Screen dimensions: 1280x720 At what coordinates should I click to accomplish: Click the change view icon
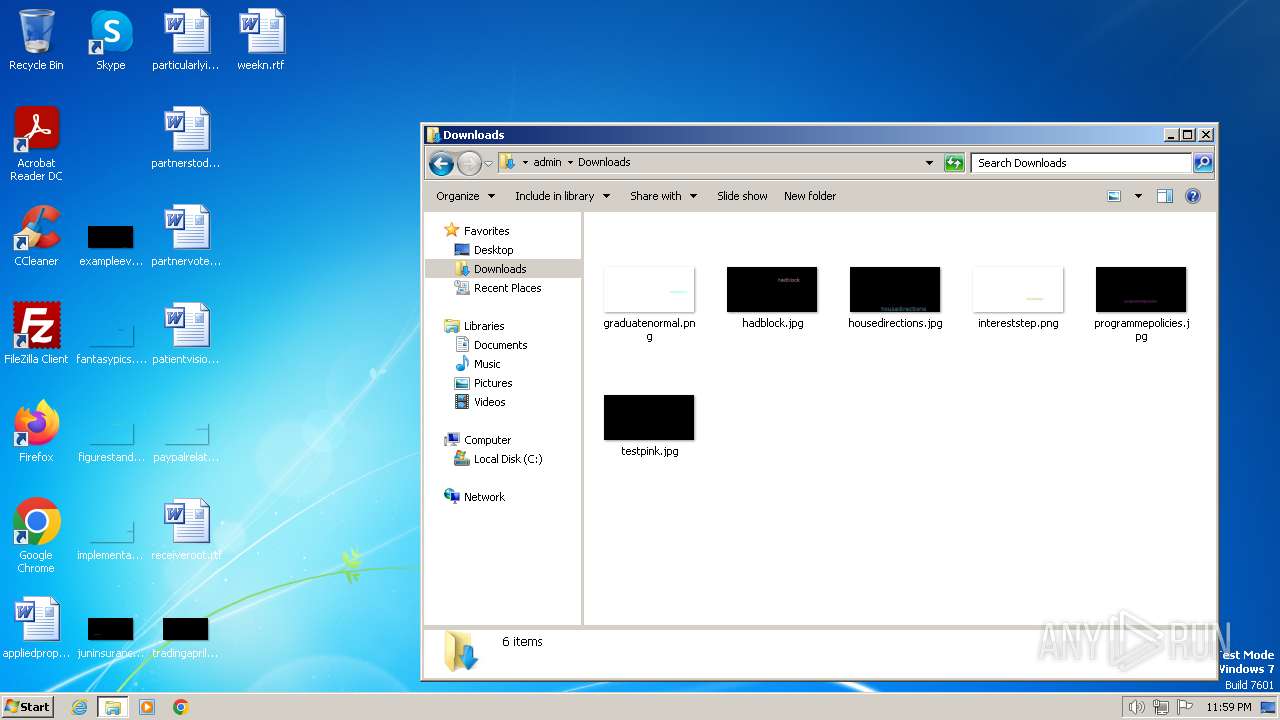click(x=1114, y=196)
